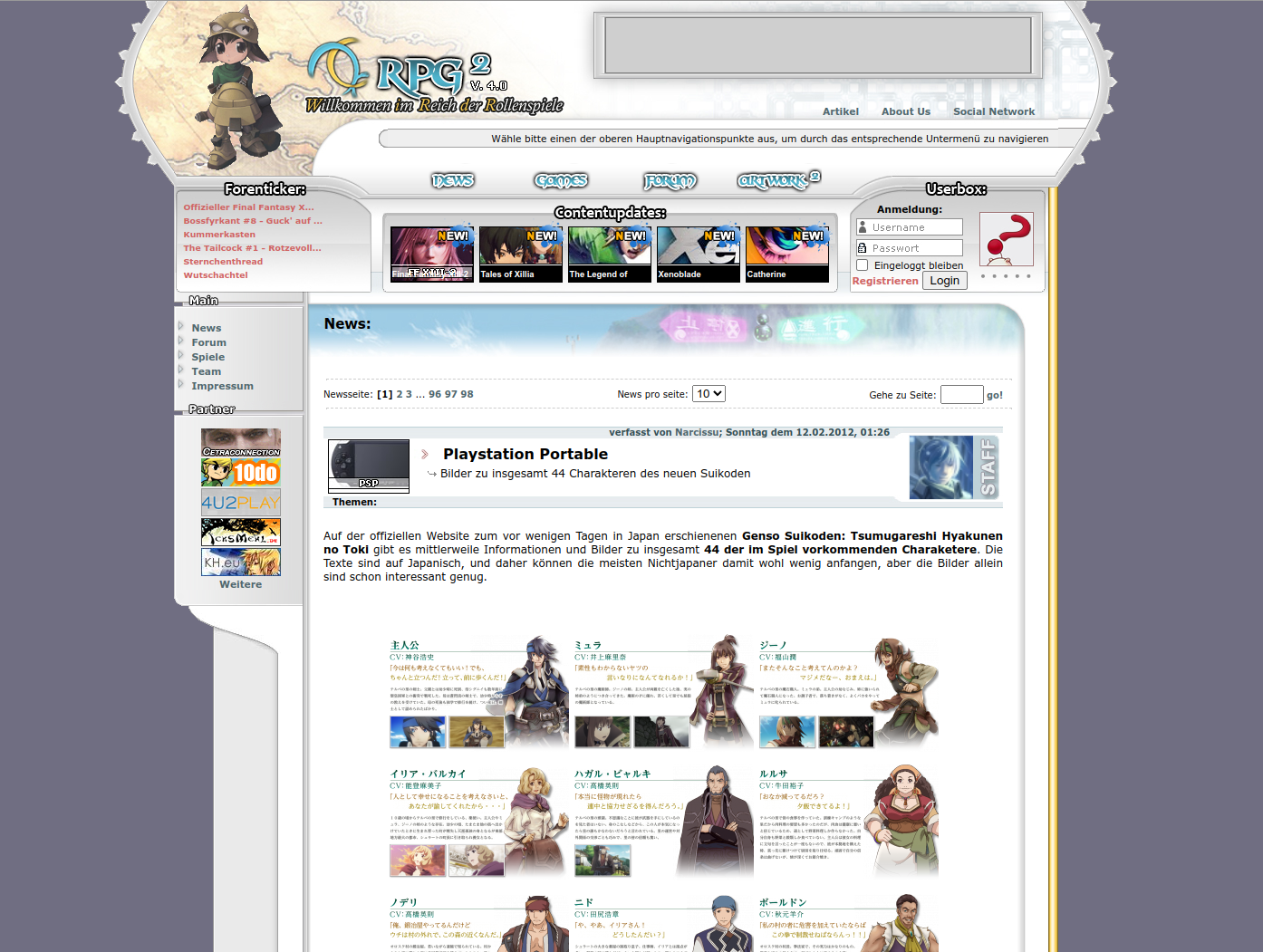The width and height of the screenshot is (1263, 952).
Task: Click the PSP console icon
Action: (x=369, y=465)
